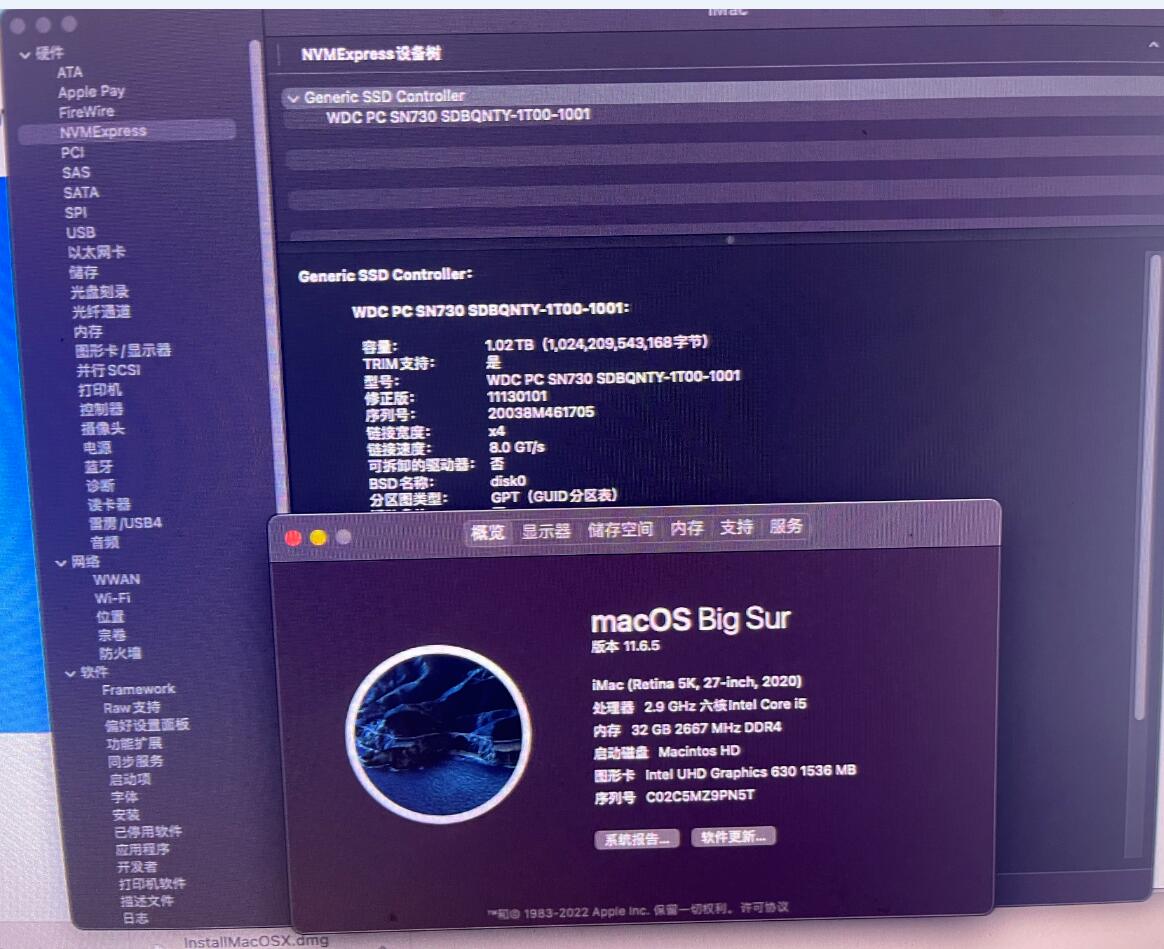Open 已停用软件 entry
Viewport: 1164px width, 949px height.
tap(148, 832)
